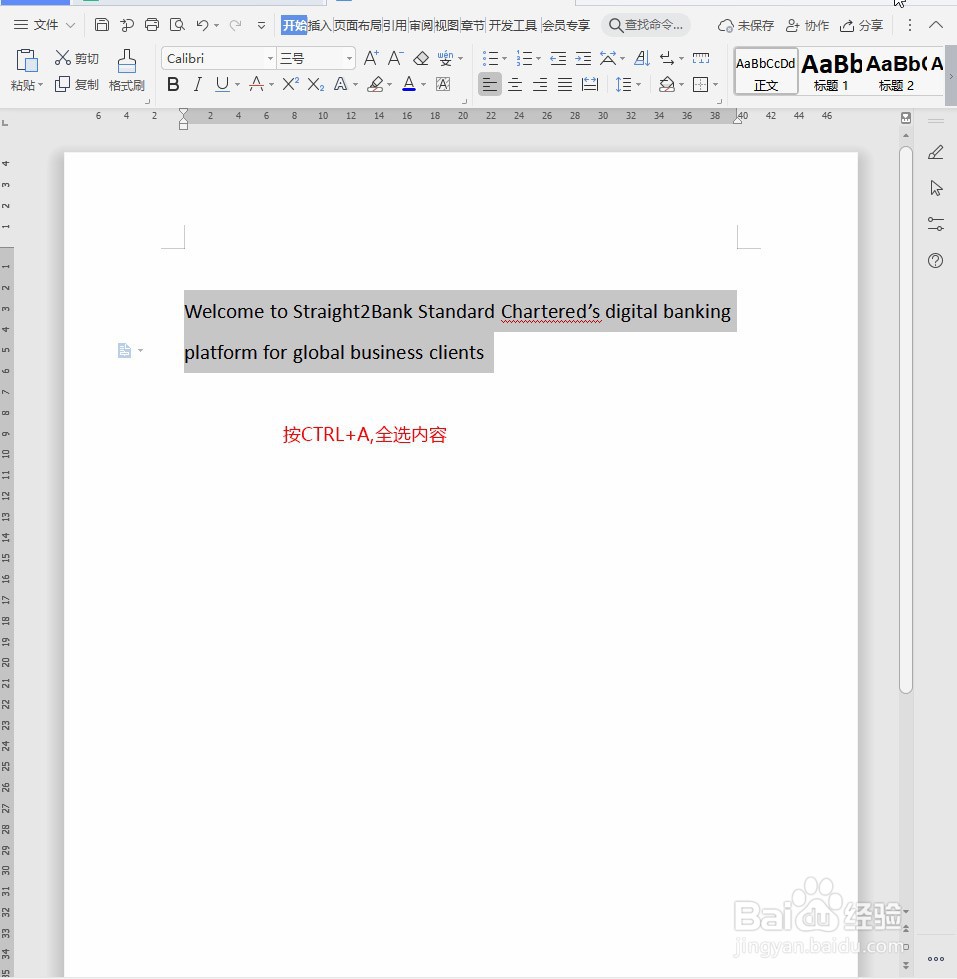Clear formatting with eraser icon

pos(421,58)
